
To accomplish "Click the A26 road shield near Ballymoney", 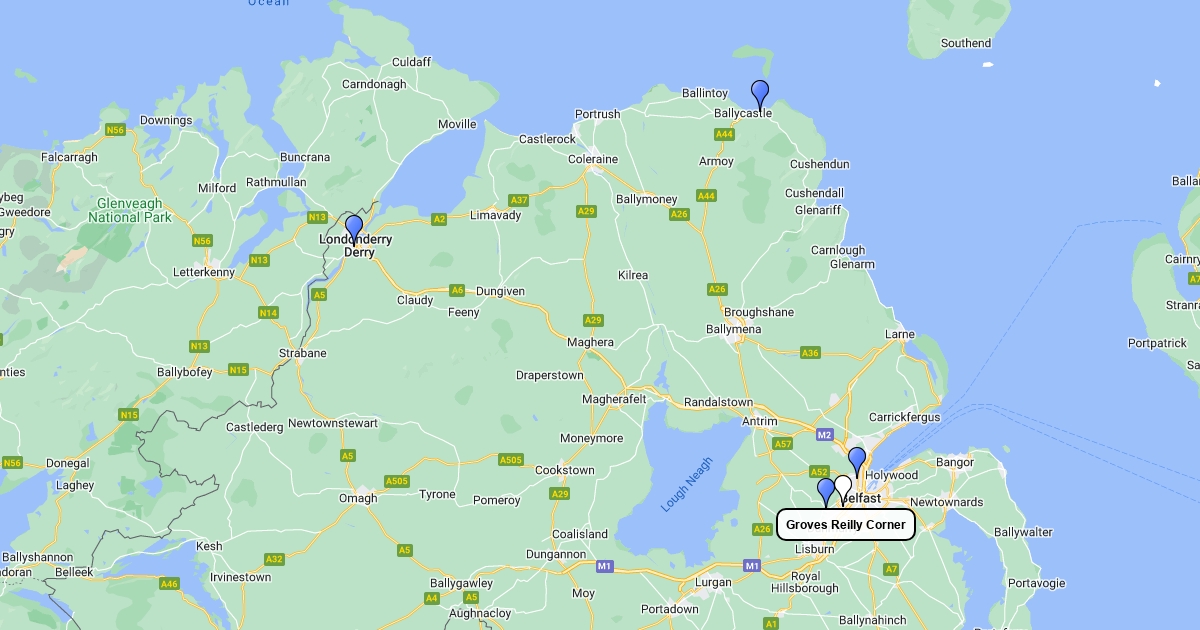I will coord(680,214).
